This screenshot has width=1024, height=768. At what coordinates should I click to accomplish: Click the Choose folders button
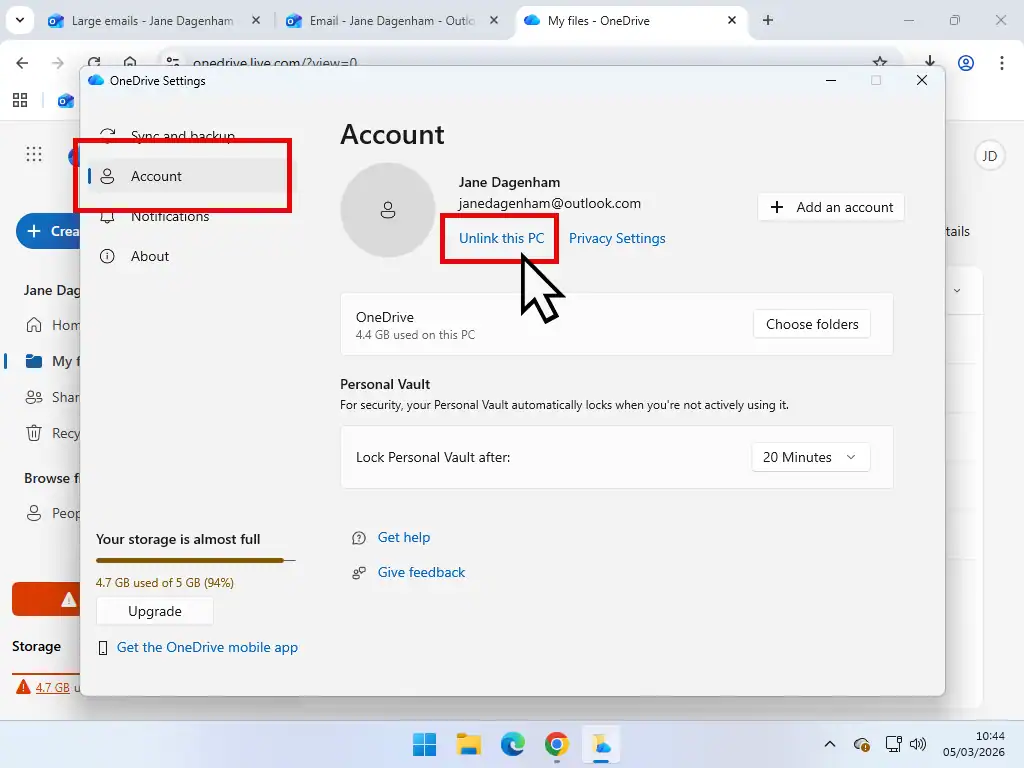tap(811, 324)
